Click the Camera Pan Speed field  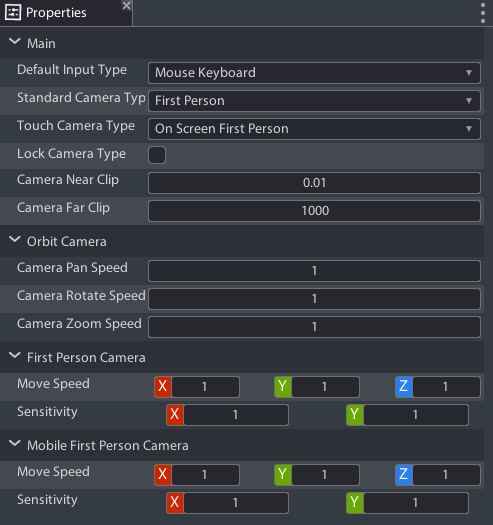coord(314,271)
